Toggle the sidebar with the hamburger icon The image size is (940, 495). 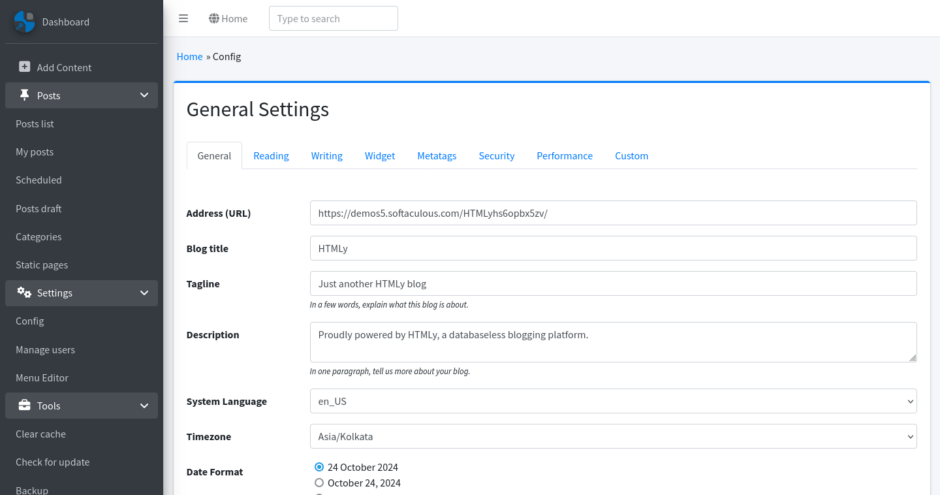(x=183, y=19)
